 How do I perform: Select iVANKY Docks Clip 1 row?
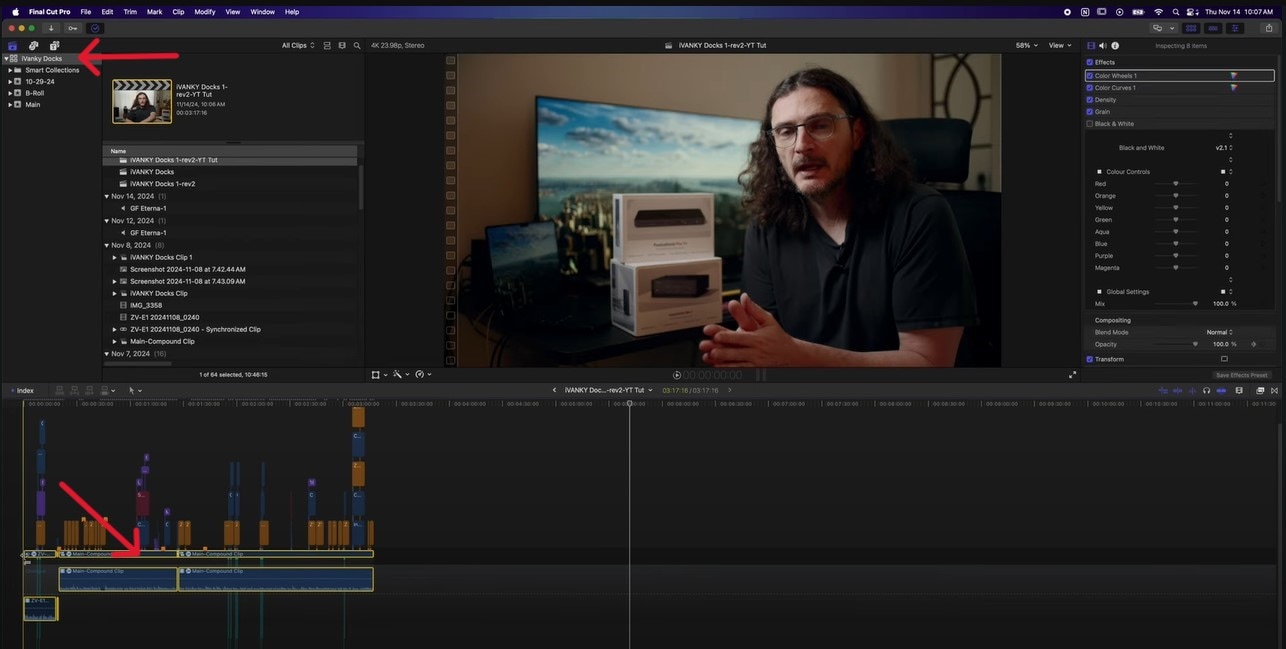230,257
